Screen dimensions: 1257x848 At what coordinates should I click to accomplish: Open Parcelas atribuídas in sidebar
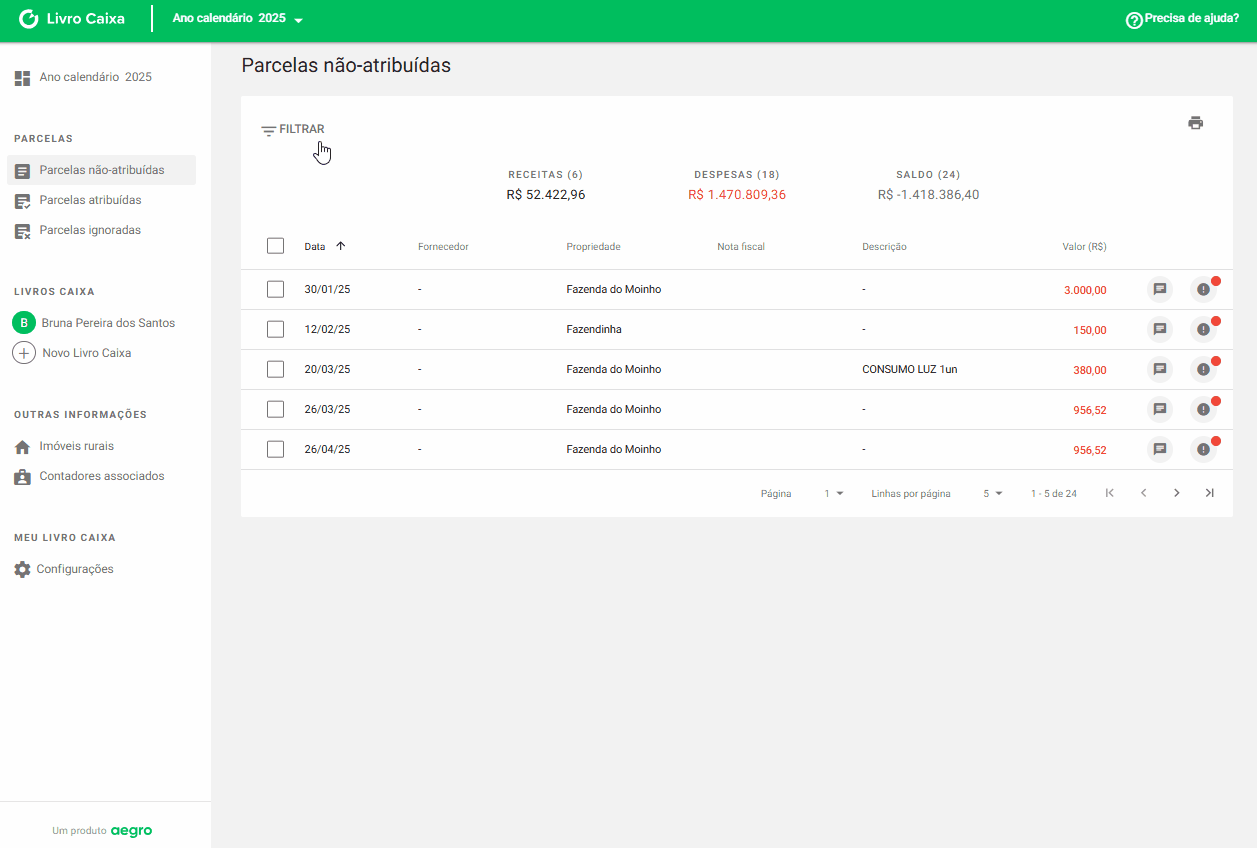coord(90,200)
